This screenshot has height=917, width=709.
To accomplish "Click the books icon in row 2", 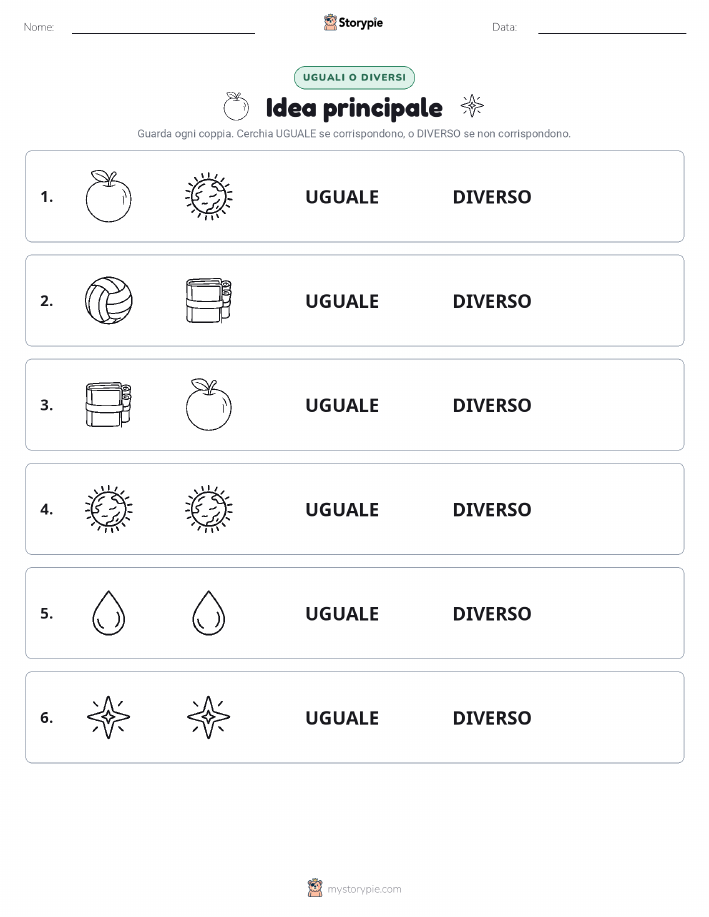I will coord(209,301).
